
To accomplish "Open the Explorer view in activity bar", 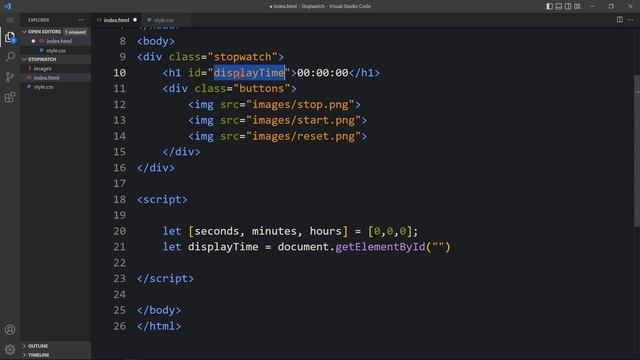I will 10,38.
